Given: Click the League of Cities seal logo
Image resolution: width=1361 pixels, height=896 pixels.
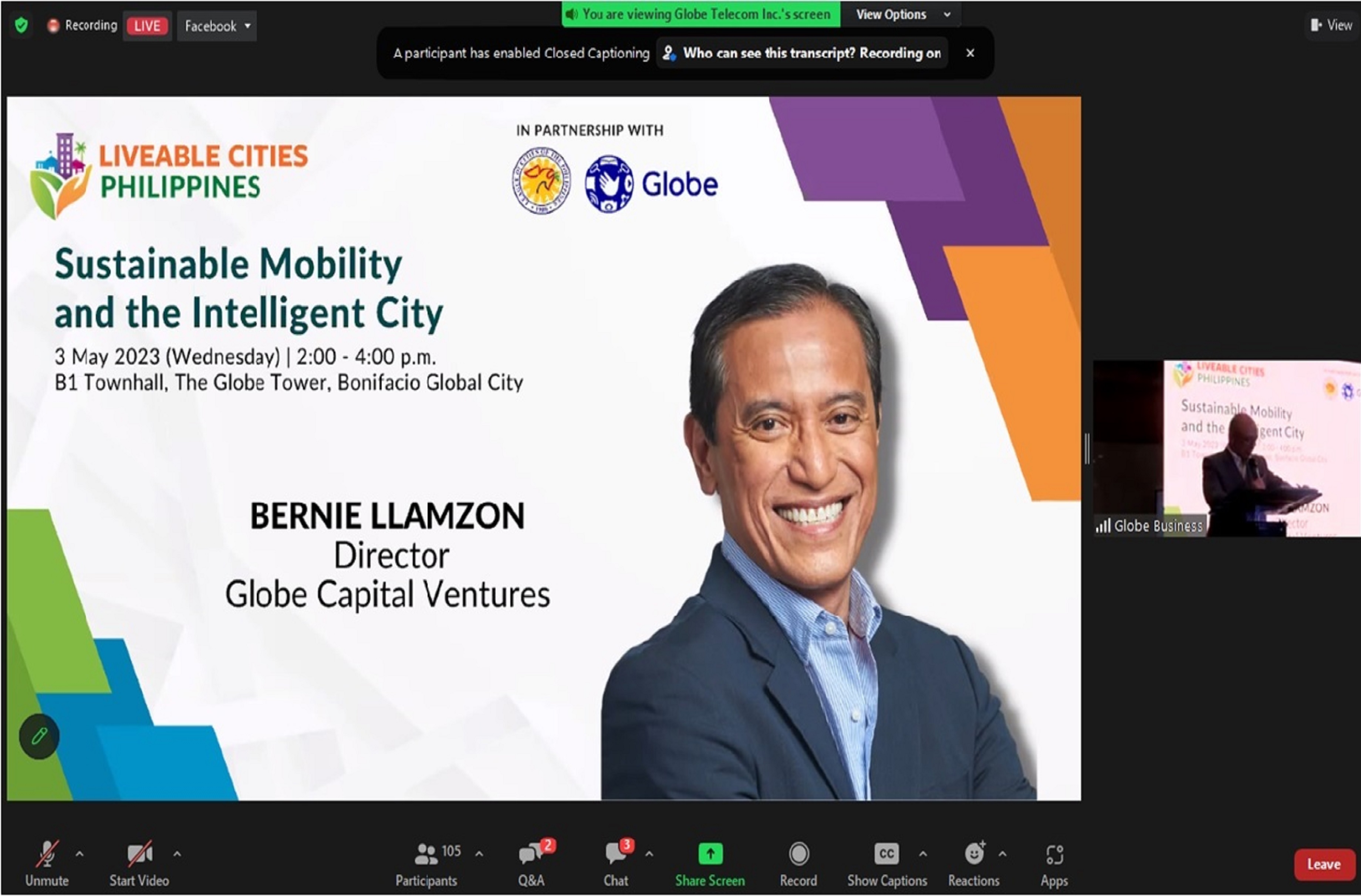Looking at the screenshot, I should click(541, 181).
